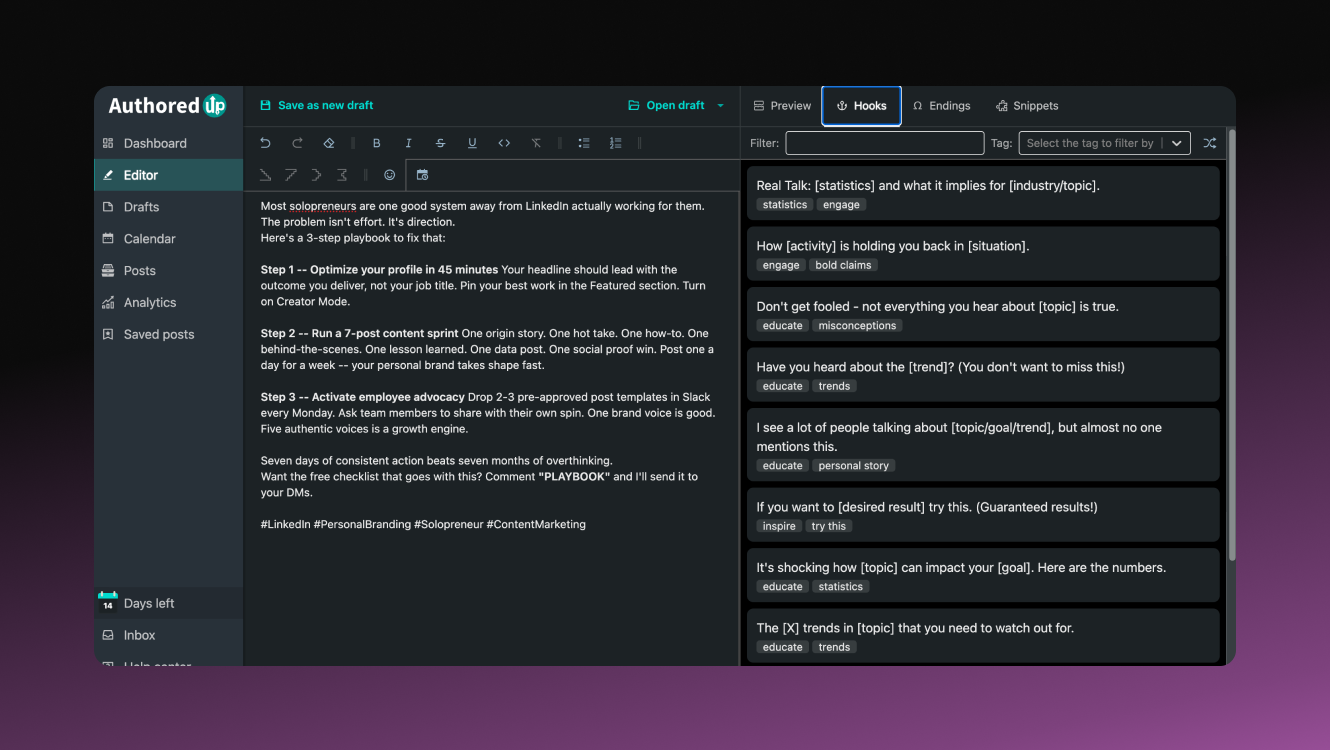Viewport: 1330px width, 750px height.
Task: Redo the last undone edit
Action: [297, 143]
